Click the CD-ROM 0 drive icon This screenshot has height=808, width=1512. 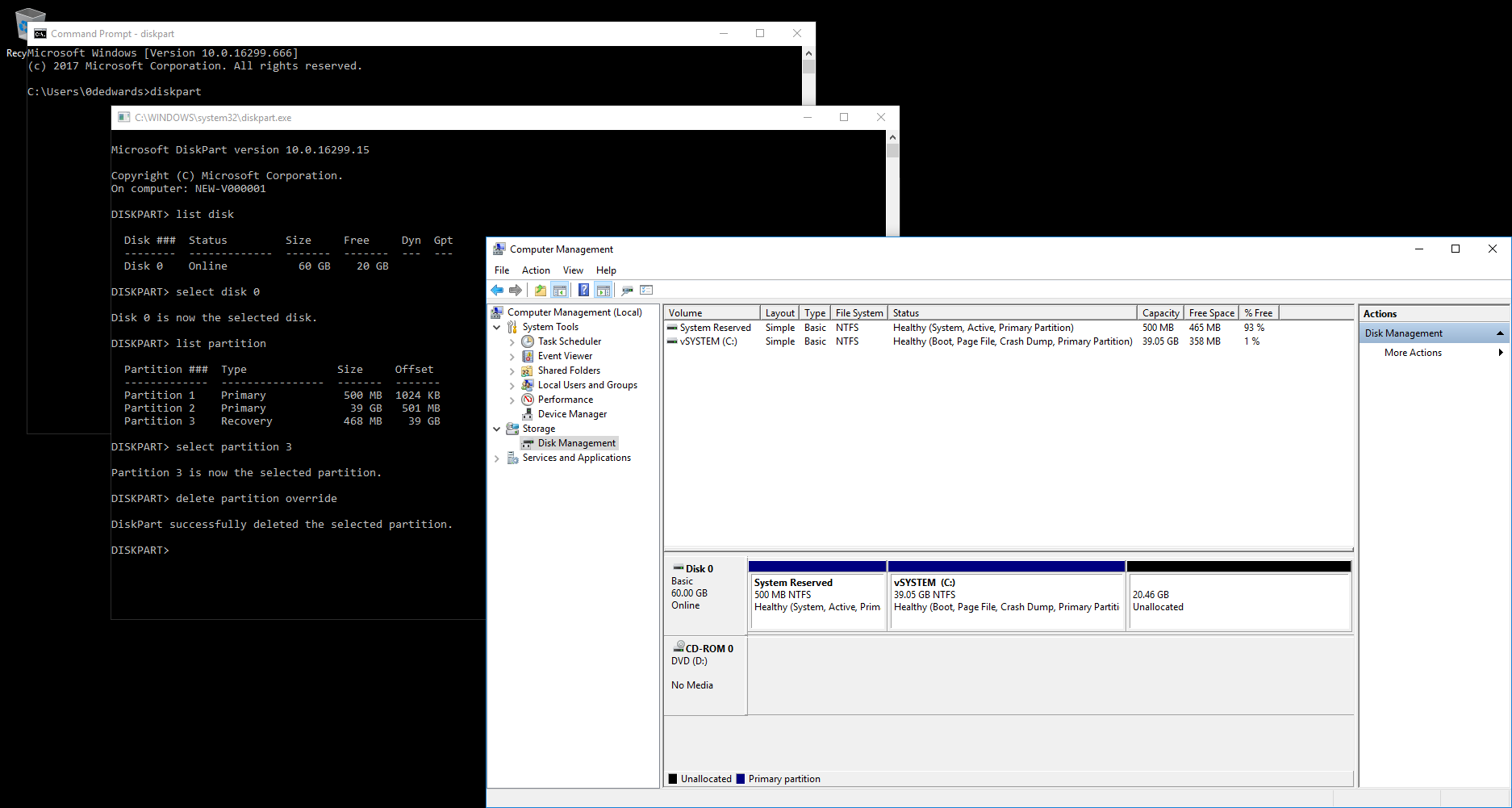679,647
